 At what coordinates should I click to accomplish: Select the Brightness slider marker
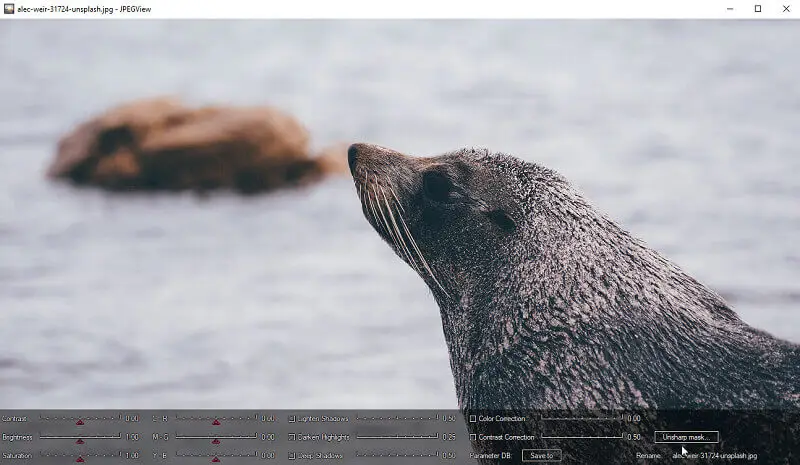[x=80, y=439]
